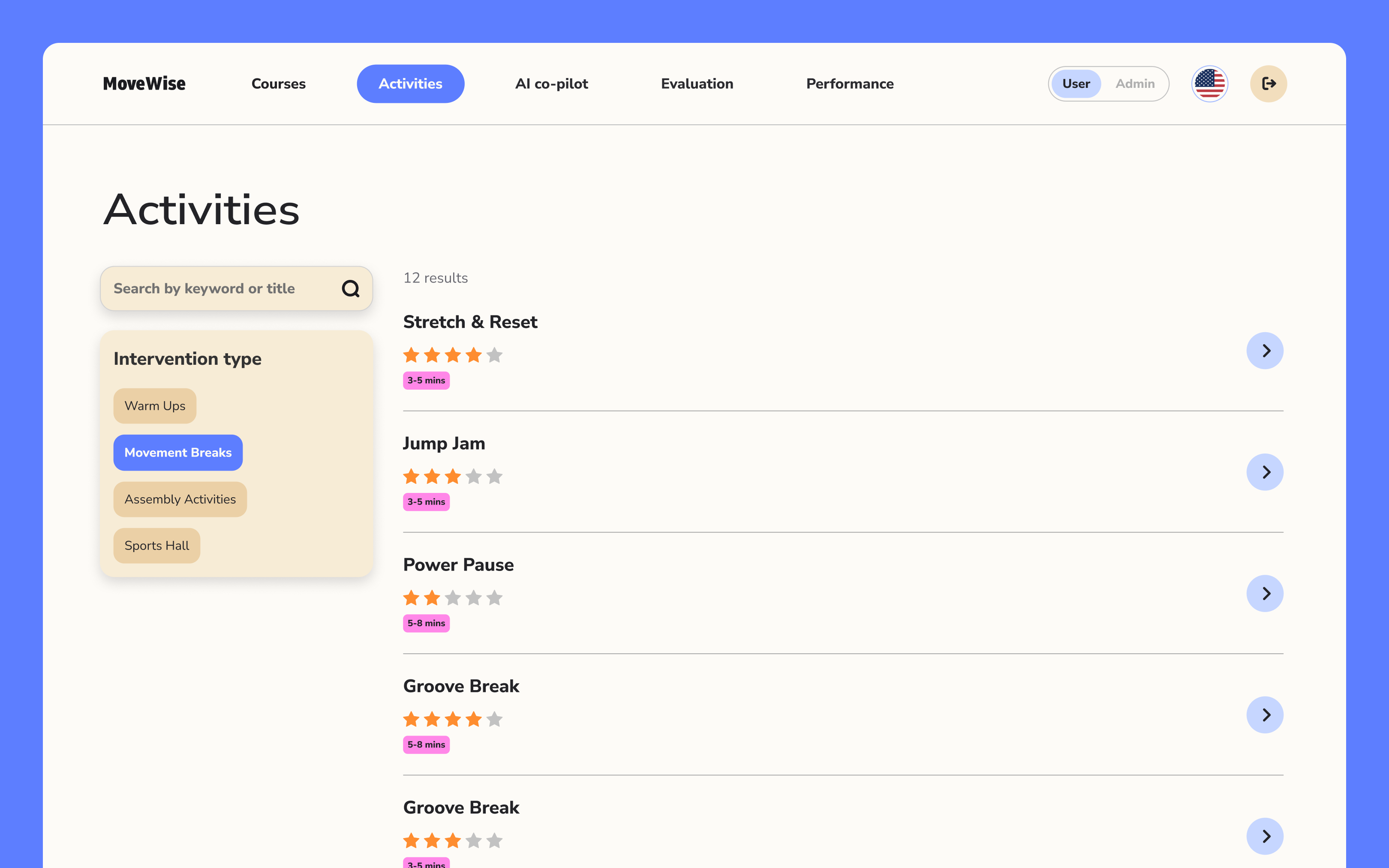This screenshot has width=1389, height=868.
Task: Switch role toggle to Admin
Action: 1135,84
